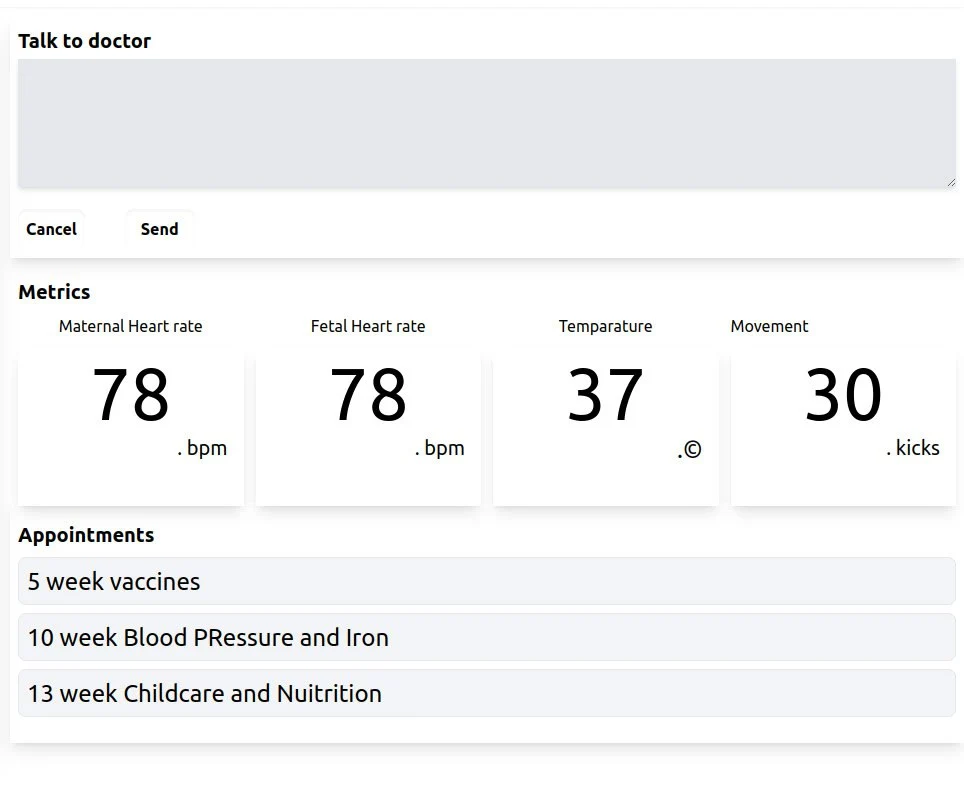Click the Temparature label
This screenshot has width=964, height=804.
click(x=605, y=326)
